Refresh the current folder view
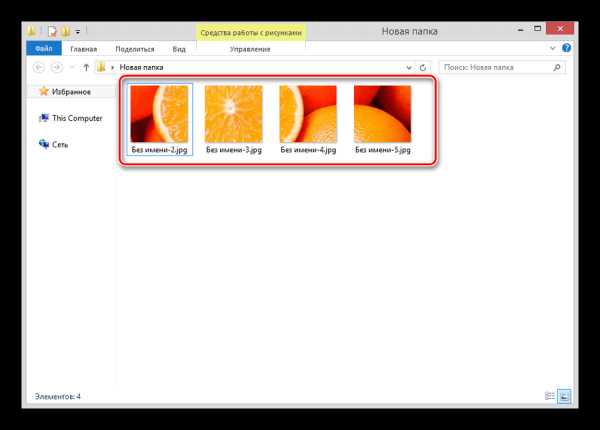Image resolution: width=600 pixels, height=430 pixels. pyautogui.click(x=423, y=68)
